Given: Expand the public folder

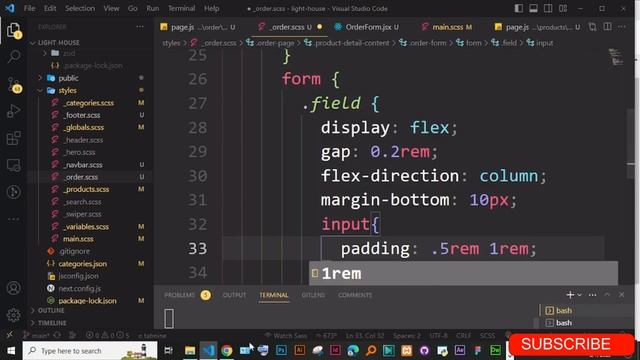Looking at the screenshot, I should [68, 78].
